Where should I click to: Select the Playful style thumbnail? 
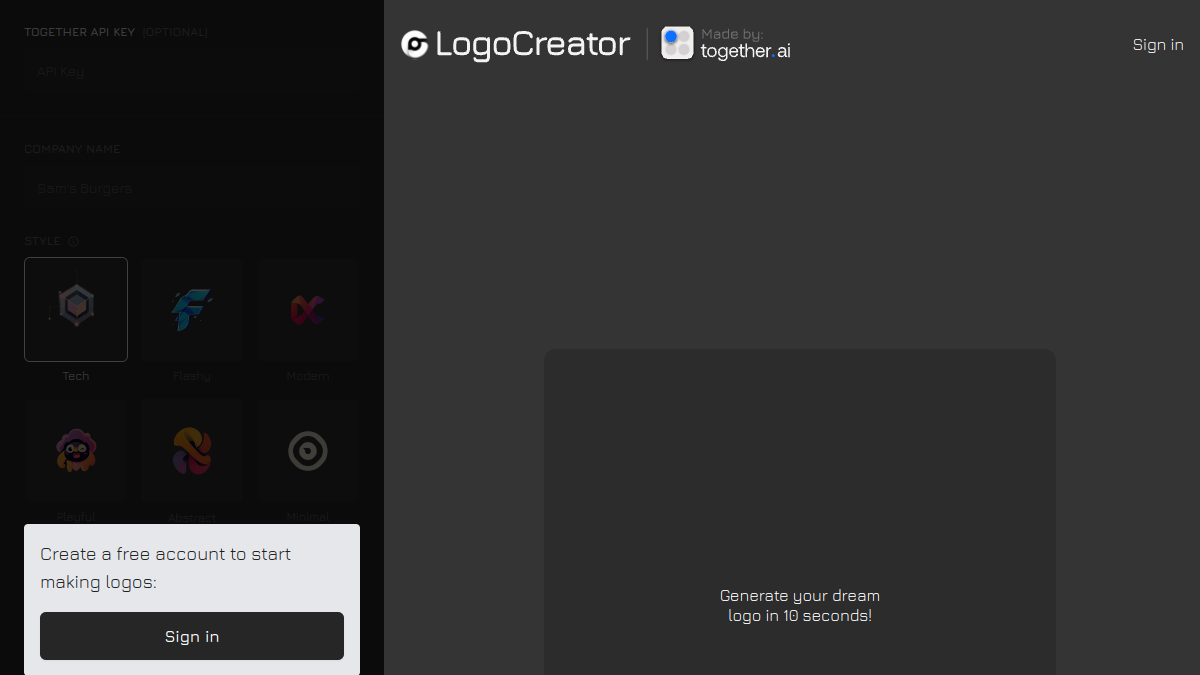point(76,451)
